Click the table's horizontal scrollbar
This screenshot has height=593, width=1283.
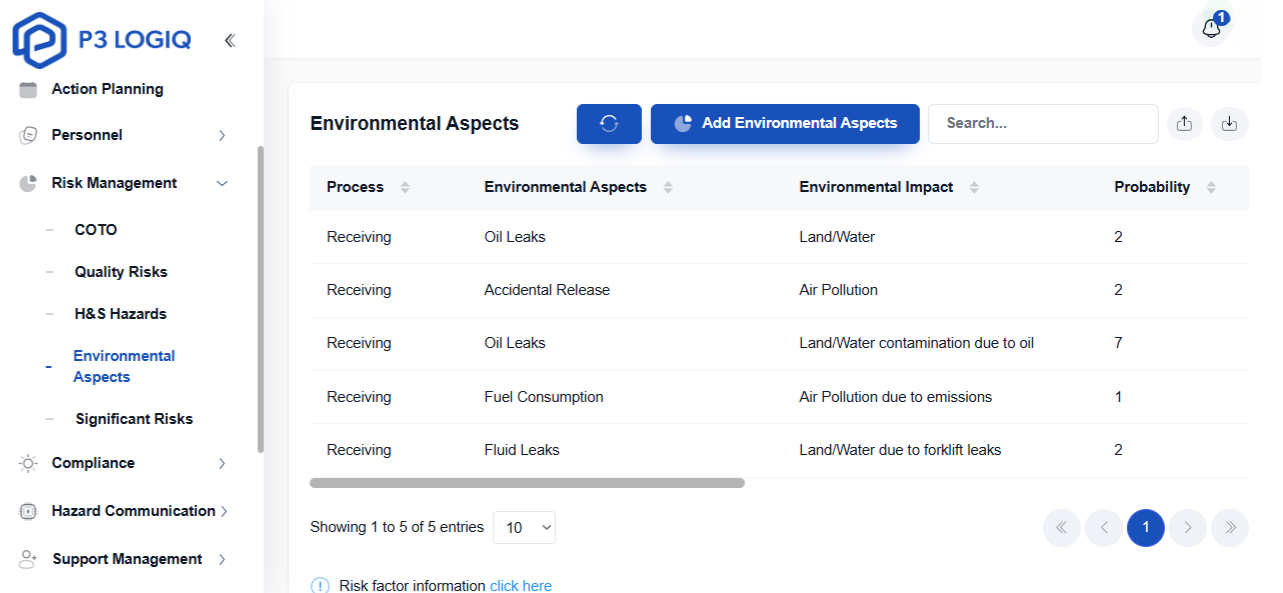coord(527,483)
